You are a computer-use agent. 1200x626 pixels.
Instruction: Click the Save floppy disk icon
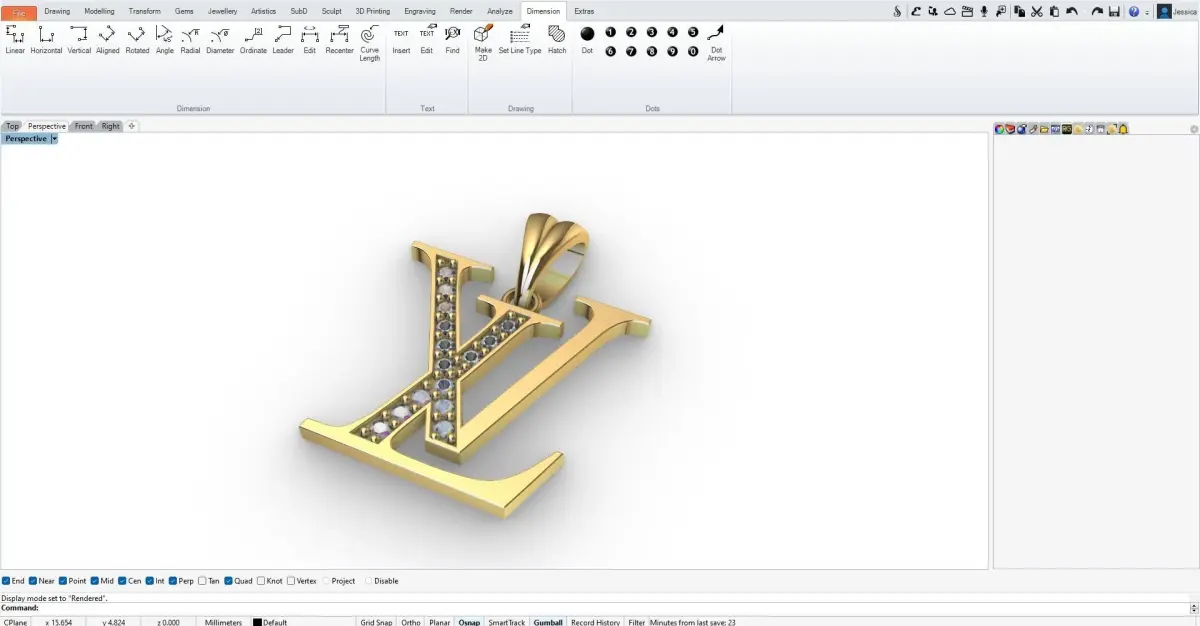pos(1114,11)
